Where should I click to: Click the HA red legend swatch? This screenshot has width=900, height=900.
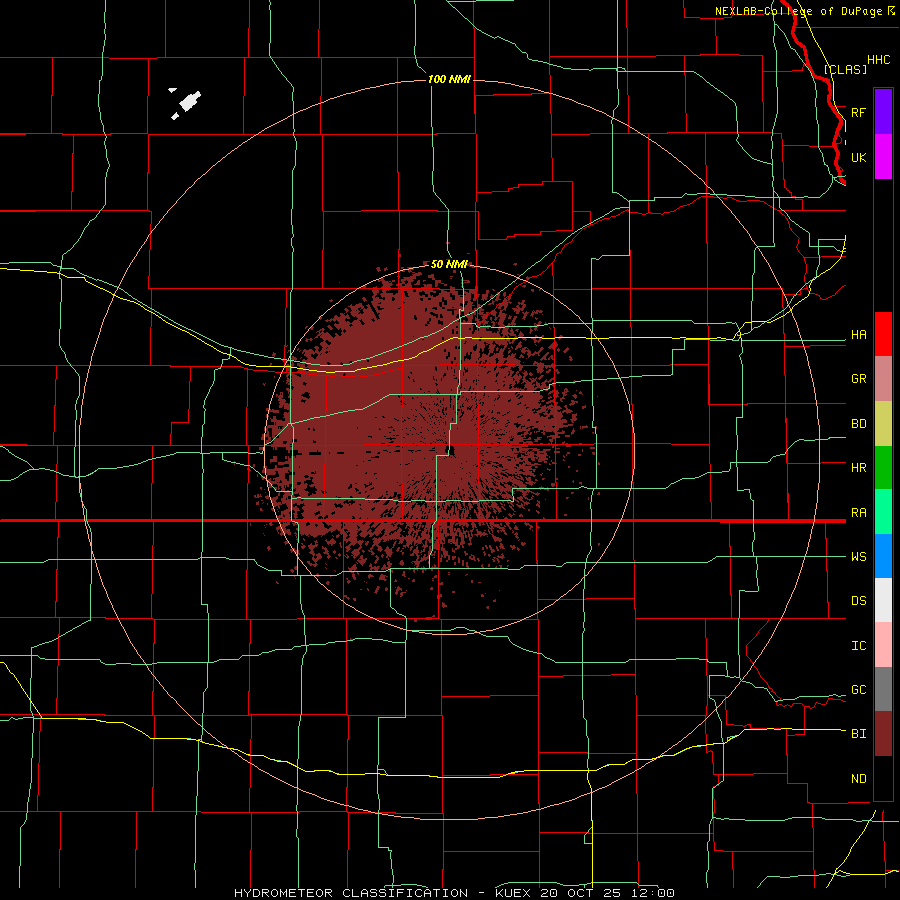(883, 334)
